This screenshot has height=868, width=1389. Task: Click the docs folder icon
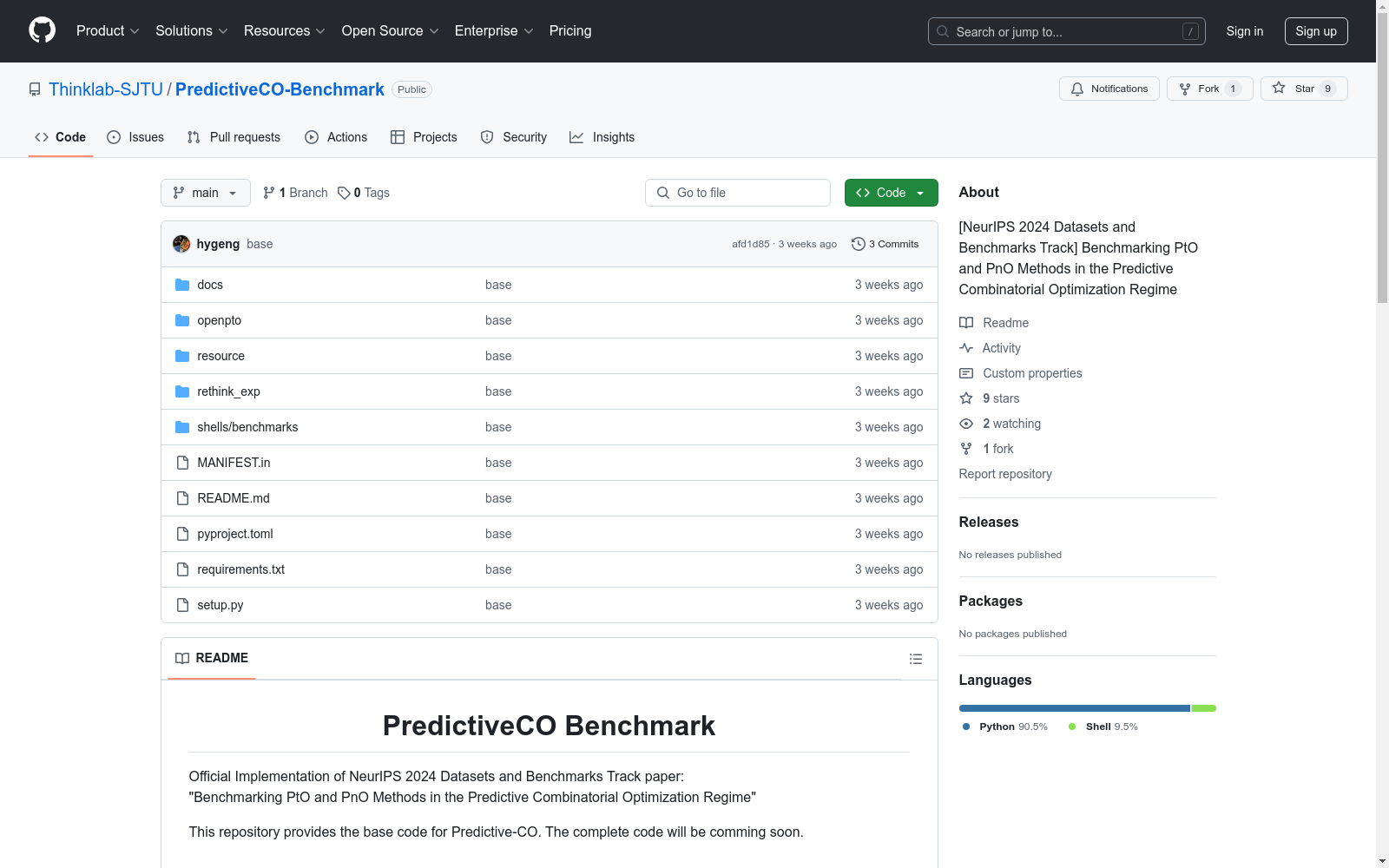(x=182, y=285)
